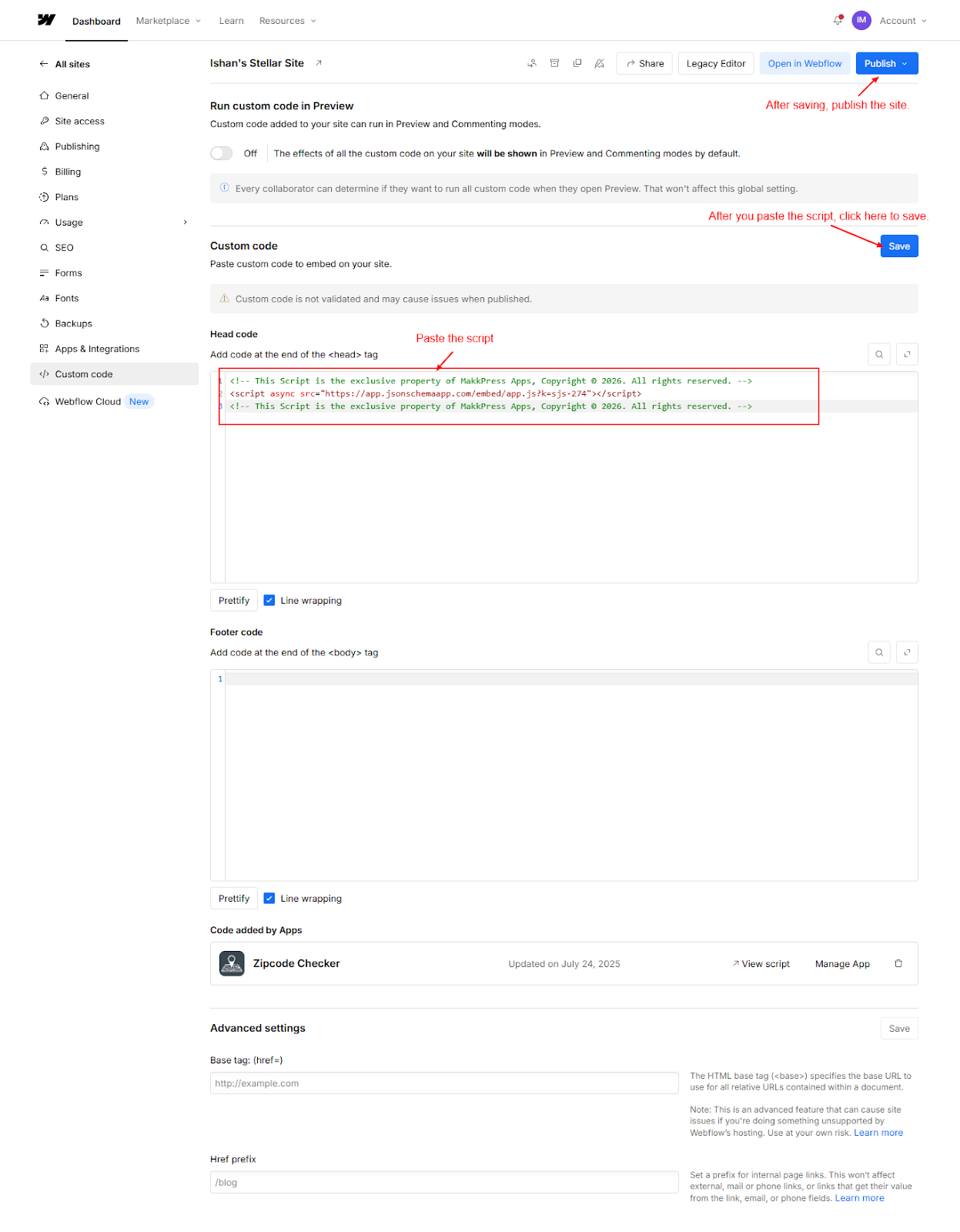Go to Apps & Integrations settings
The width and height of the screenshot is (960, 1232).
click(97, 349)
